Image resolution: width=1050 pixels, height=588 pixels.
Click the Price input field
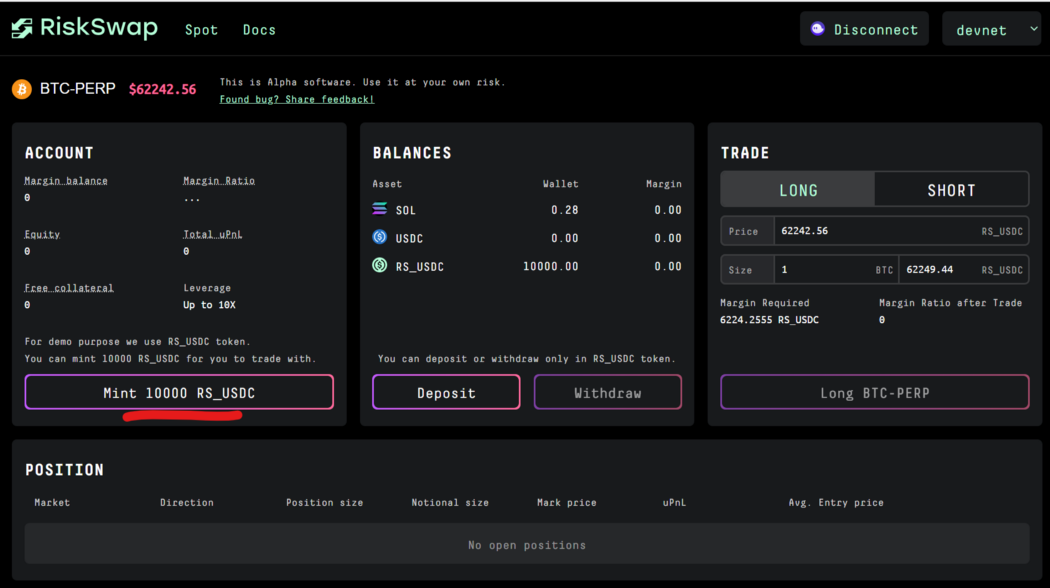point(901,231)
